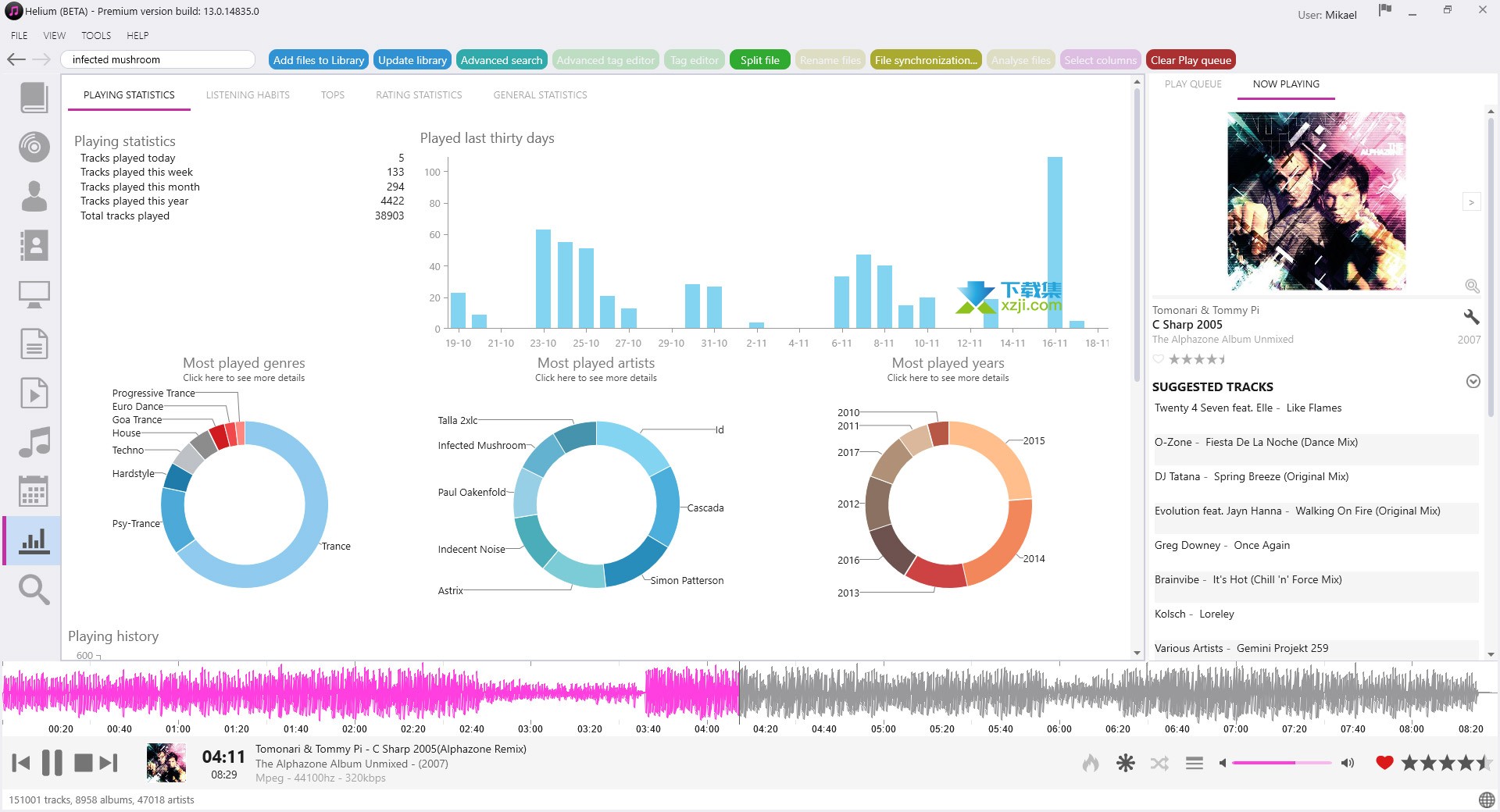Image resolution: width=1500 pixels, height=812 pixels.
Task: Click the volume down speaker icon
Action: (1222, 763)
